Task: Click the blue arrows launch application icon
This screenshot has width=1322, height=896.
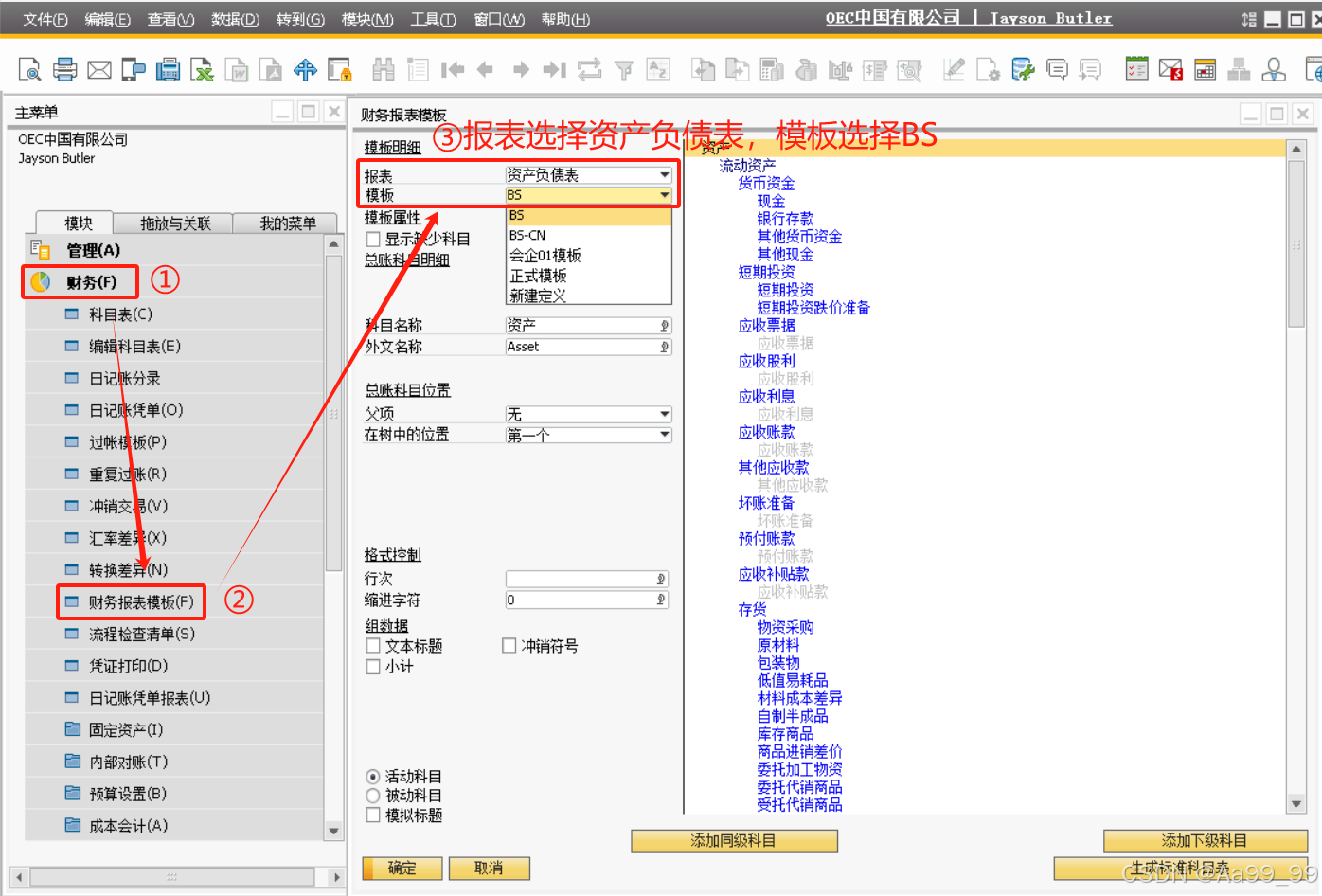Action: 305,68
